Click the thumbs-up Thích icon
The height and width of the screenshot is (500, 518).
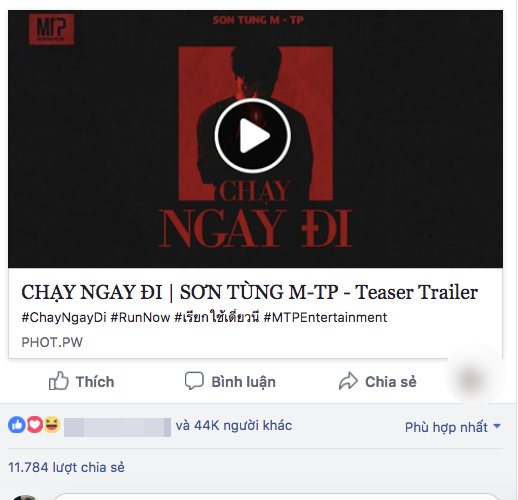(x=59, y=381)
